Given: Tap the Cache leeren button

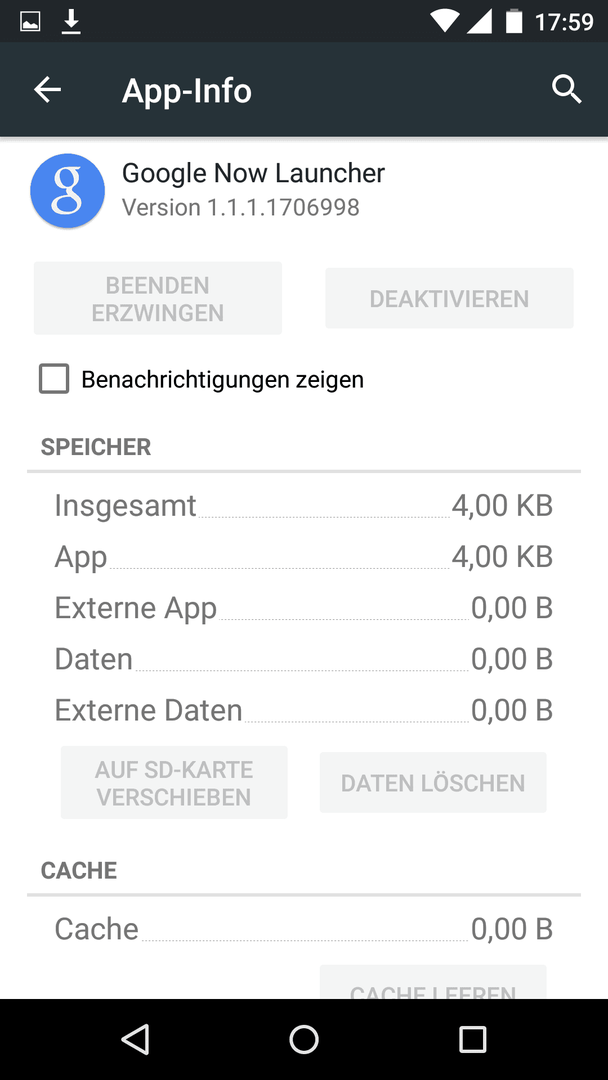Looking at the screenshot, I should pyautogui.click(x=433, y=984).
